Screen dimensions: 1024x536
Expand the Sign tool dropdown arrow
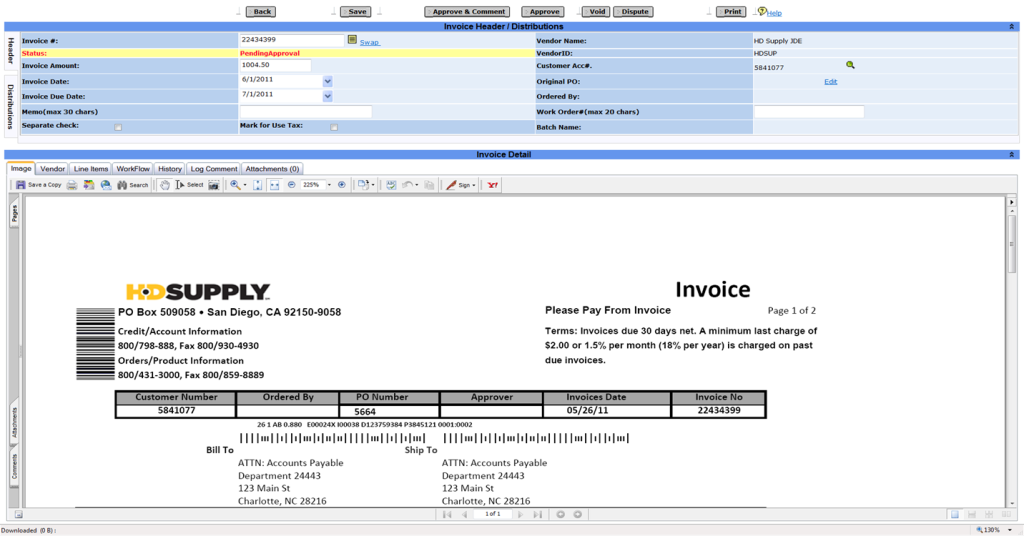coord(473,185)
